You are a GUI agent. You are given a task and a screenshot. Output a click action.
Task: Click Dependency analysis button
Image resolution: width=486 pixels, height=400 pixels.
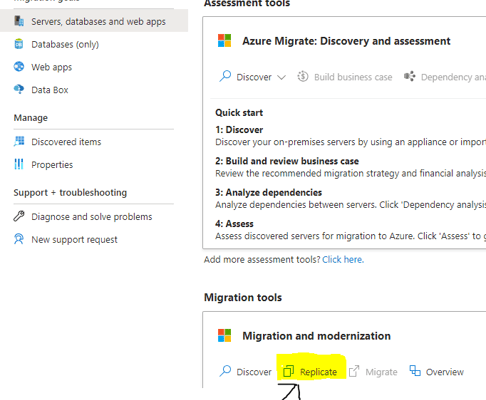445,77
